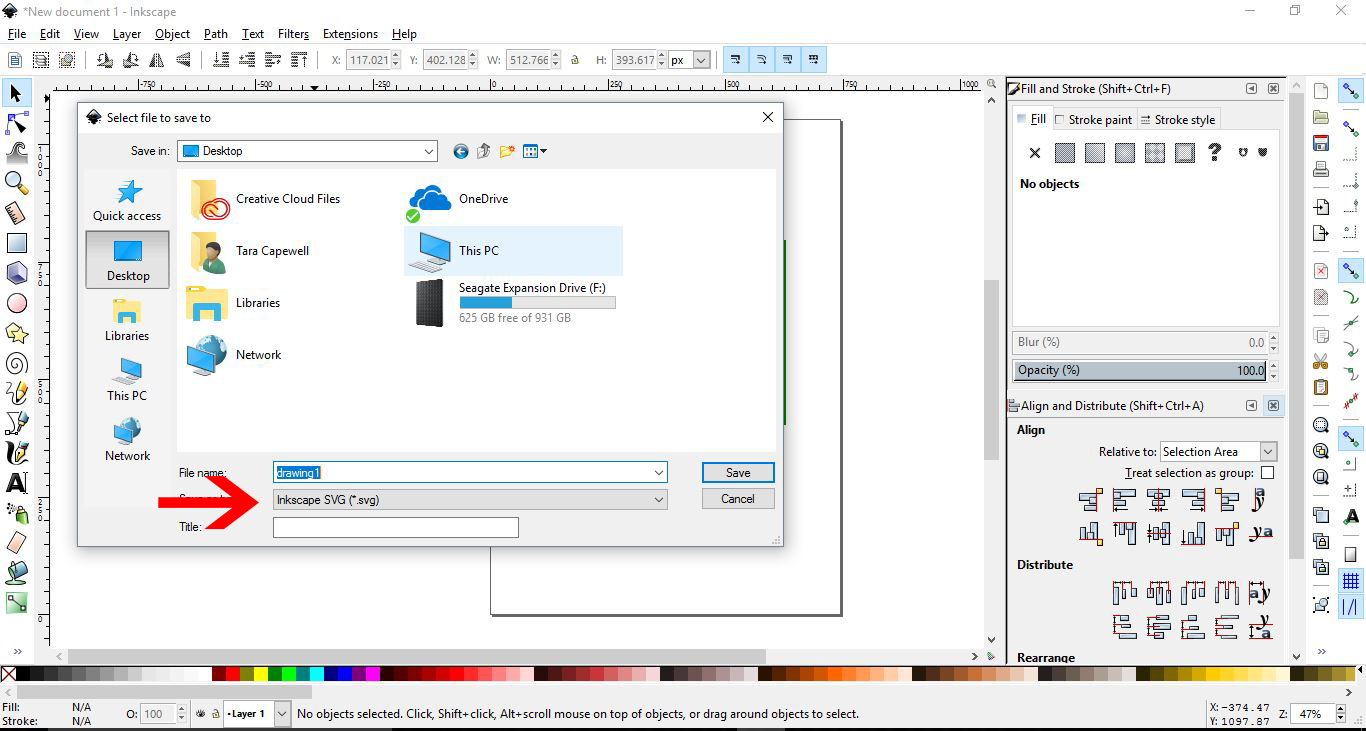Select the Text tool
Screen dimensions: 1366x731
pyautogui.click(x=16, y=483)
